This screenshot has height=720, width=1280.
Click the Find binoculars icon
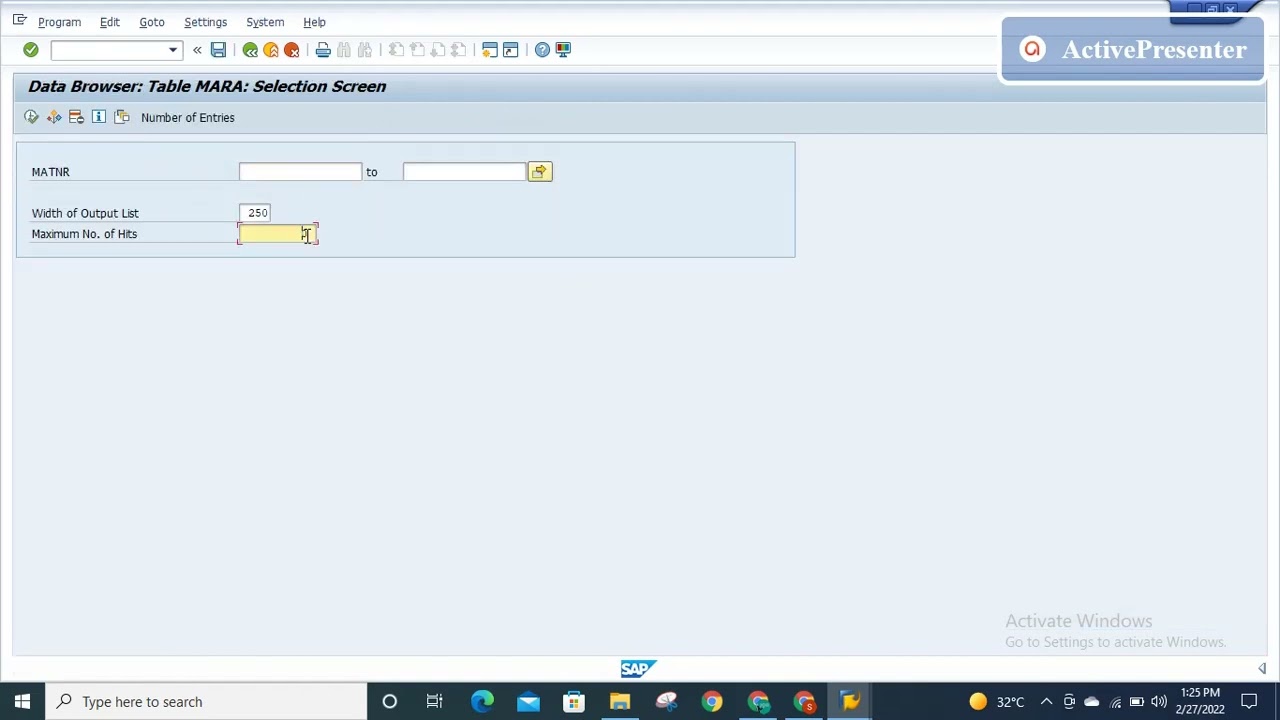click(344, 50)
